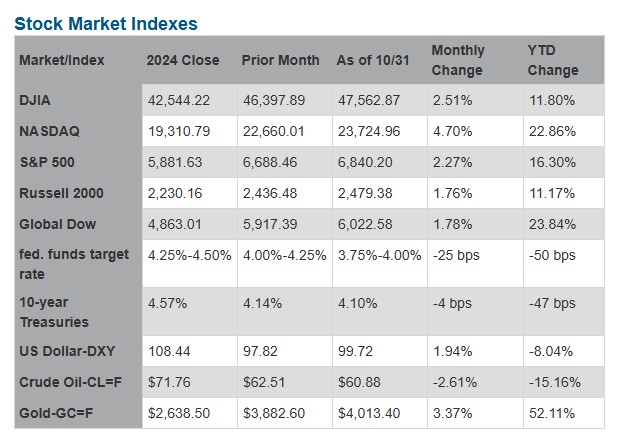Select the As of 10/31 header
The width and height of the screenshot is (620, 436).
click(377, 60)
